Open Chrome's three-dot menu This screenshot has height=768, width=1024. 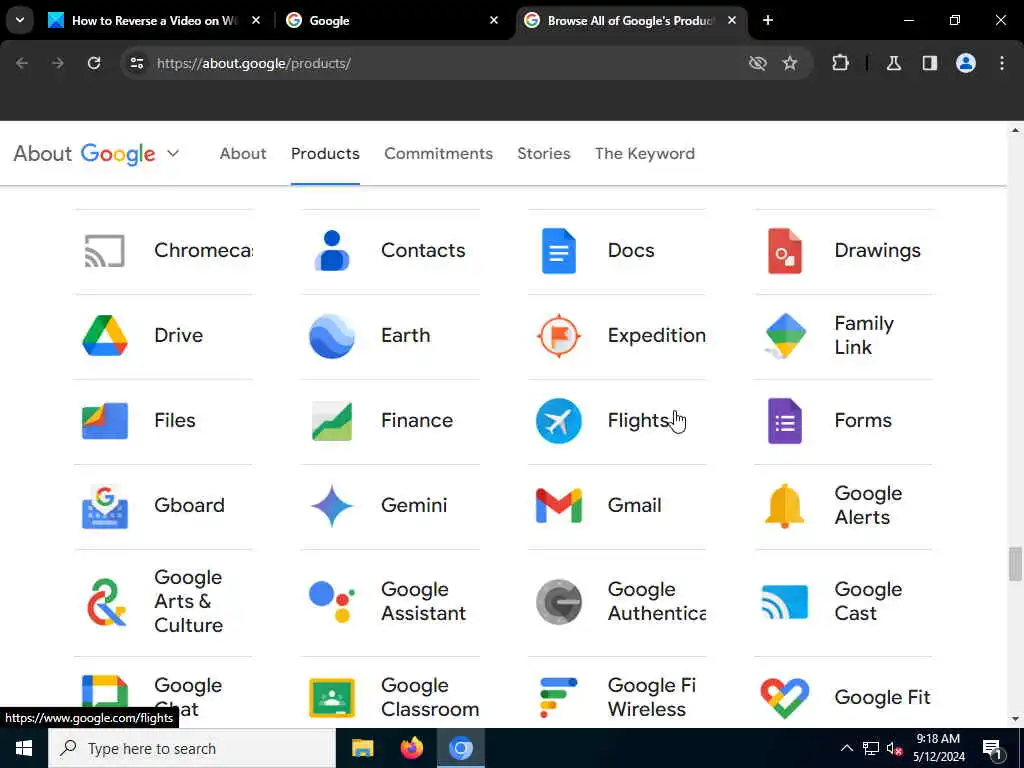click(1002, 63)
